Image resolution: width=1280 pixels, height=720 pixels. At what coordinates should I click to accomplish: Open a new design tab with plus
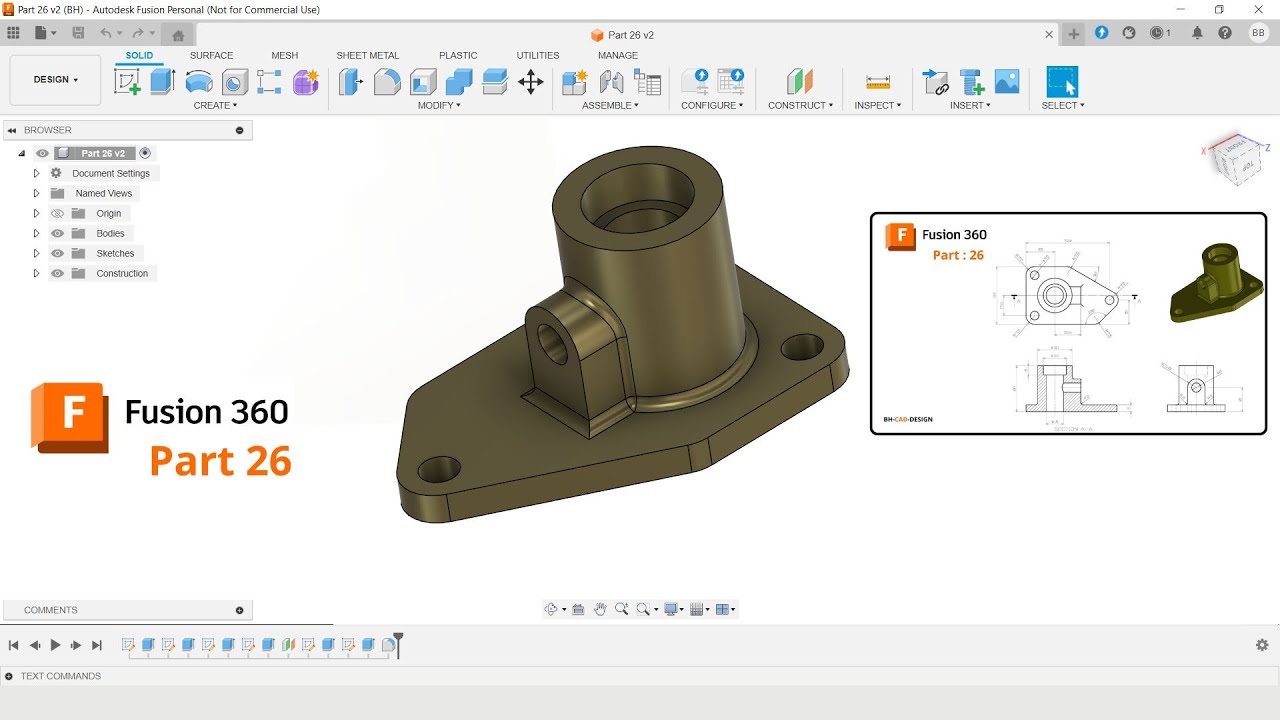click(1073, 34)
